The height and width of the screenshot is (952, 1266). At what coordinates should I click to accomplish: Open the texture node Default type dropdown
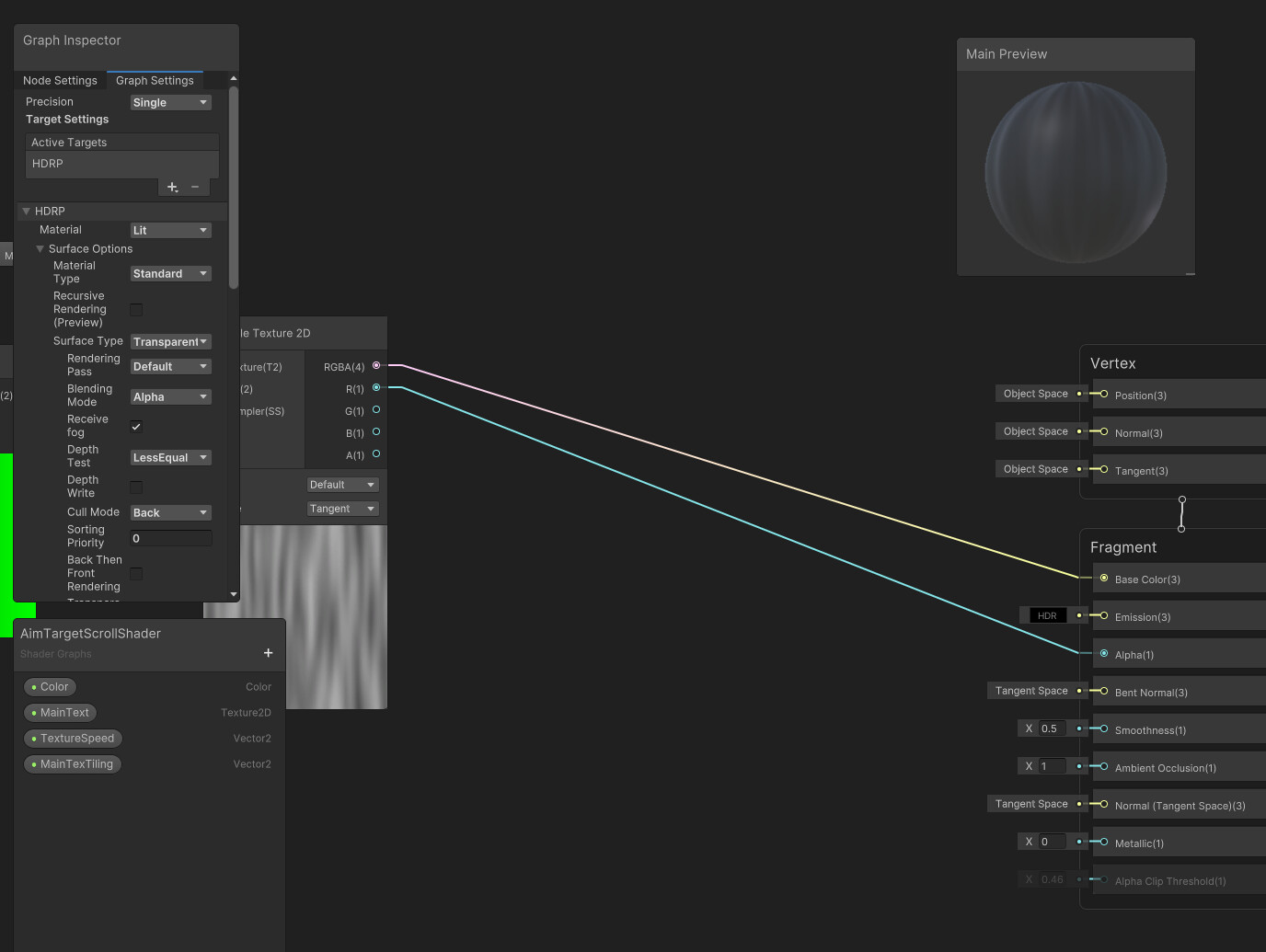[342, 485]
